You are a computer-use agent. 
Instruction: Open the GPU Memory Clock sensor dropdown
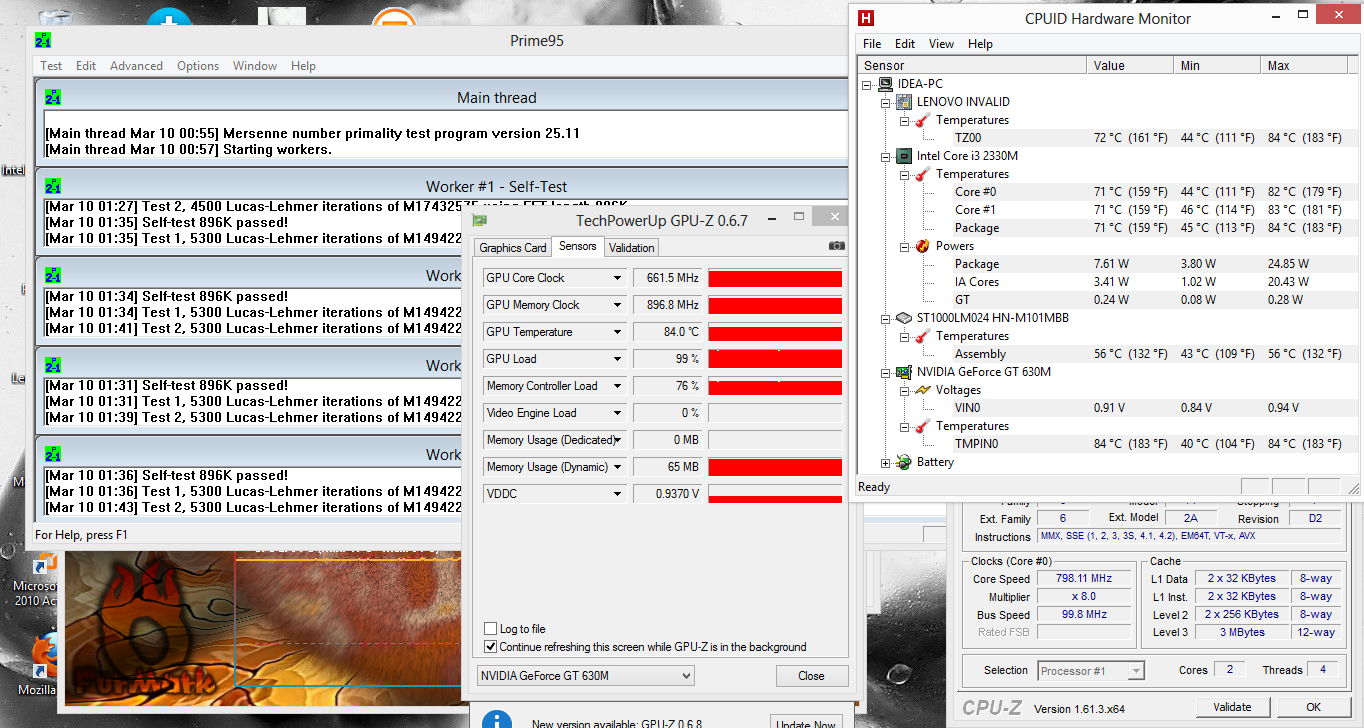tap(618, 305)
